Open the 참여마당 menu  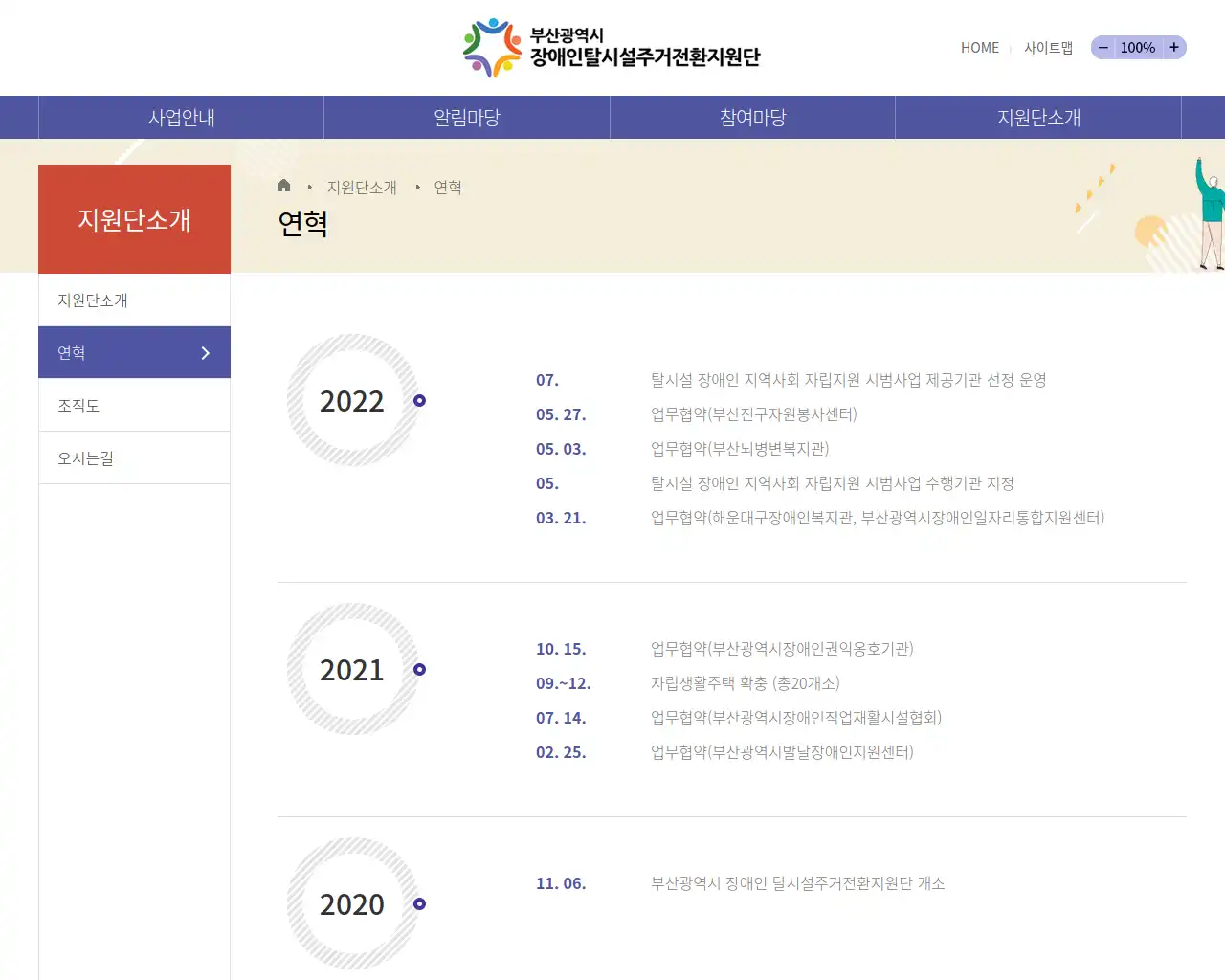point(753,117)
